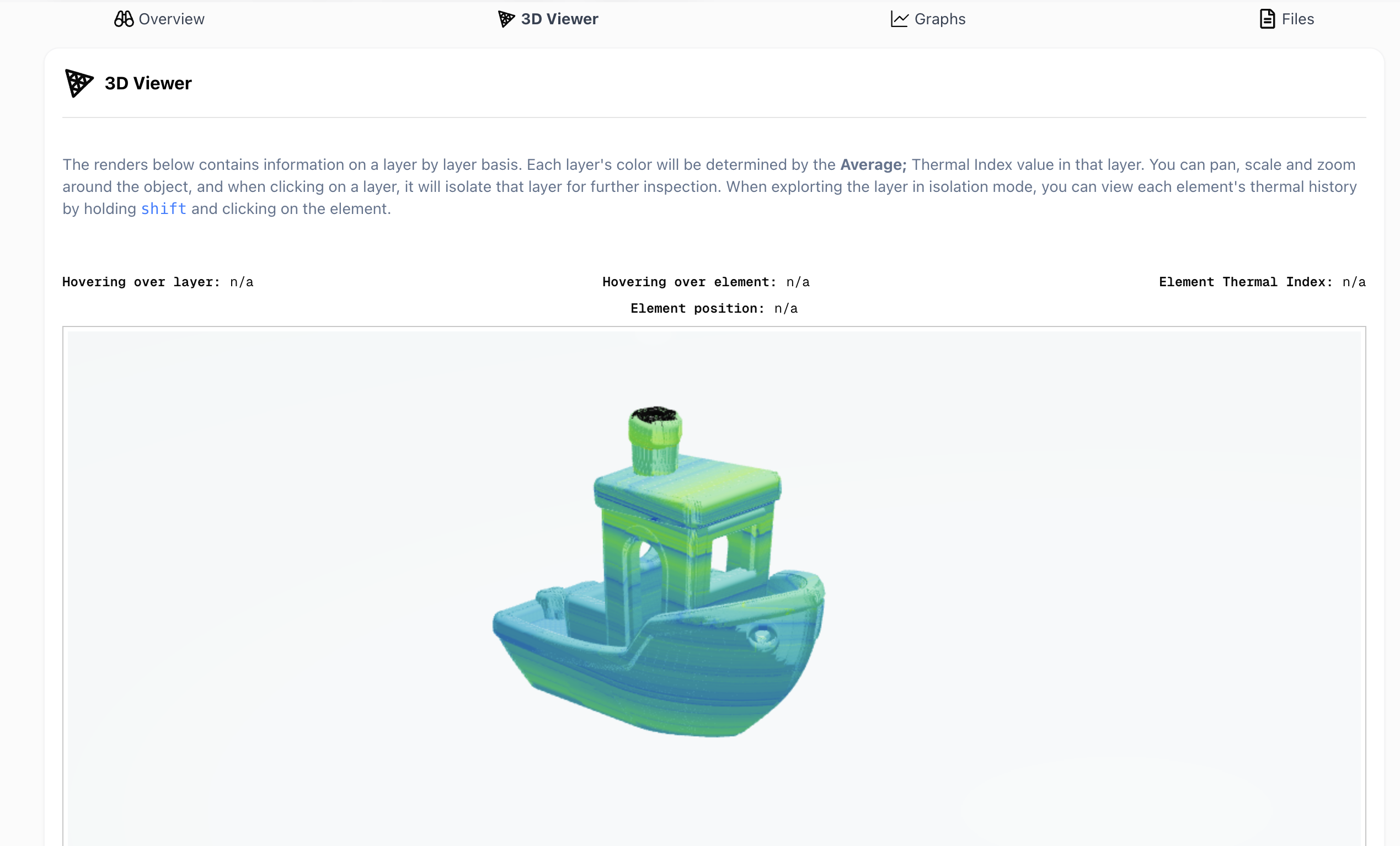Screen dimensions: 1400x846
Task: Click the "Element Thermal Index" readout
Action: tap(1262, 282)
